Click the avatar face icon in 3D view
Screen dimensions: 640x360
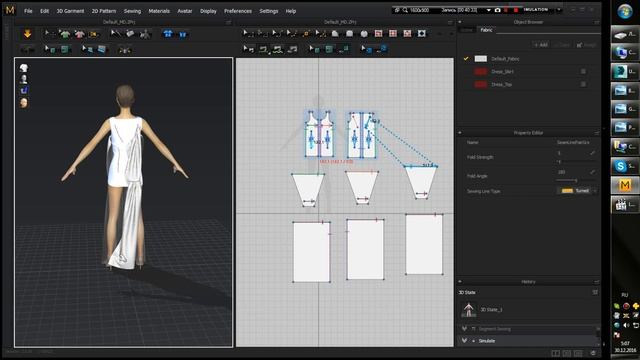tap(24, 102)
